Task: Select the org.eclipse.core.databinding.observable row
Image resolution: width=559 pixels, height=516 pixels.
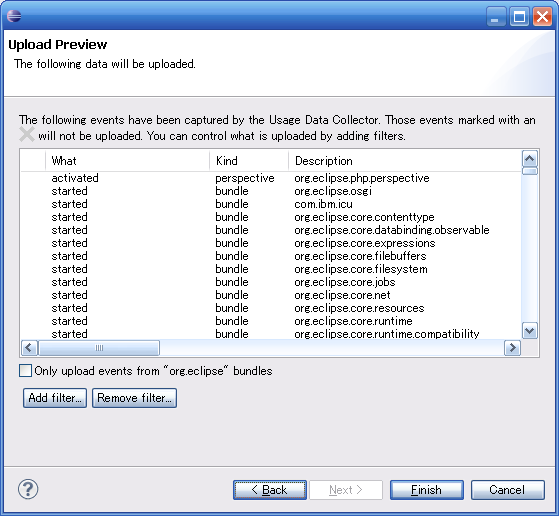Action: pyautogui.click(x=271, y=230)
